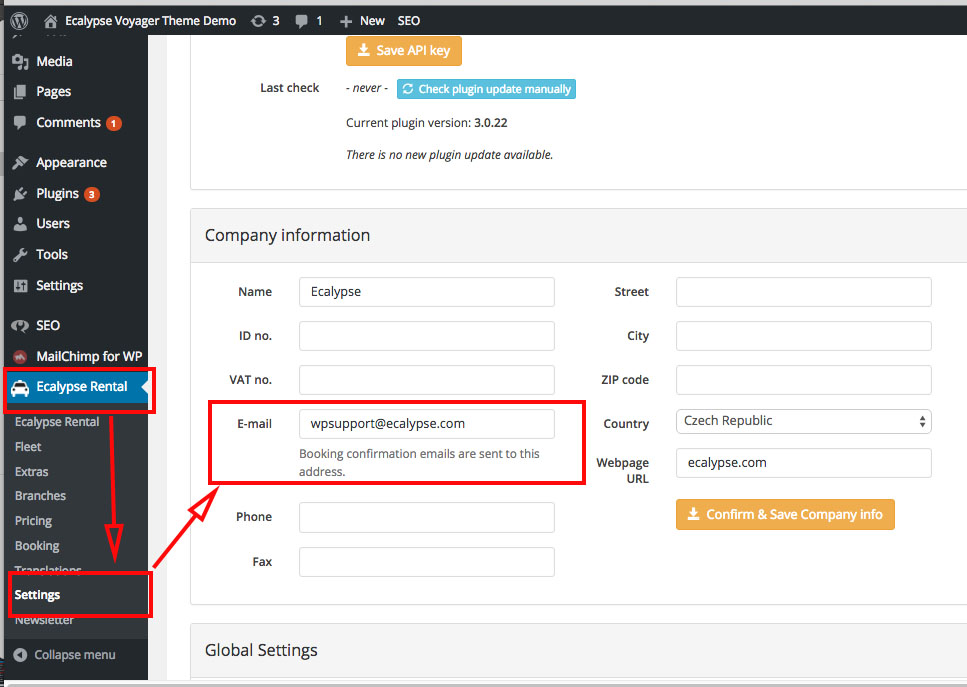Click the Fax input field
The width and height of the screenshot is (967, 687).
(427, 562)
